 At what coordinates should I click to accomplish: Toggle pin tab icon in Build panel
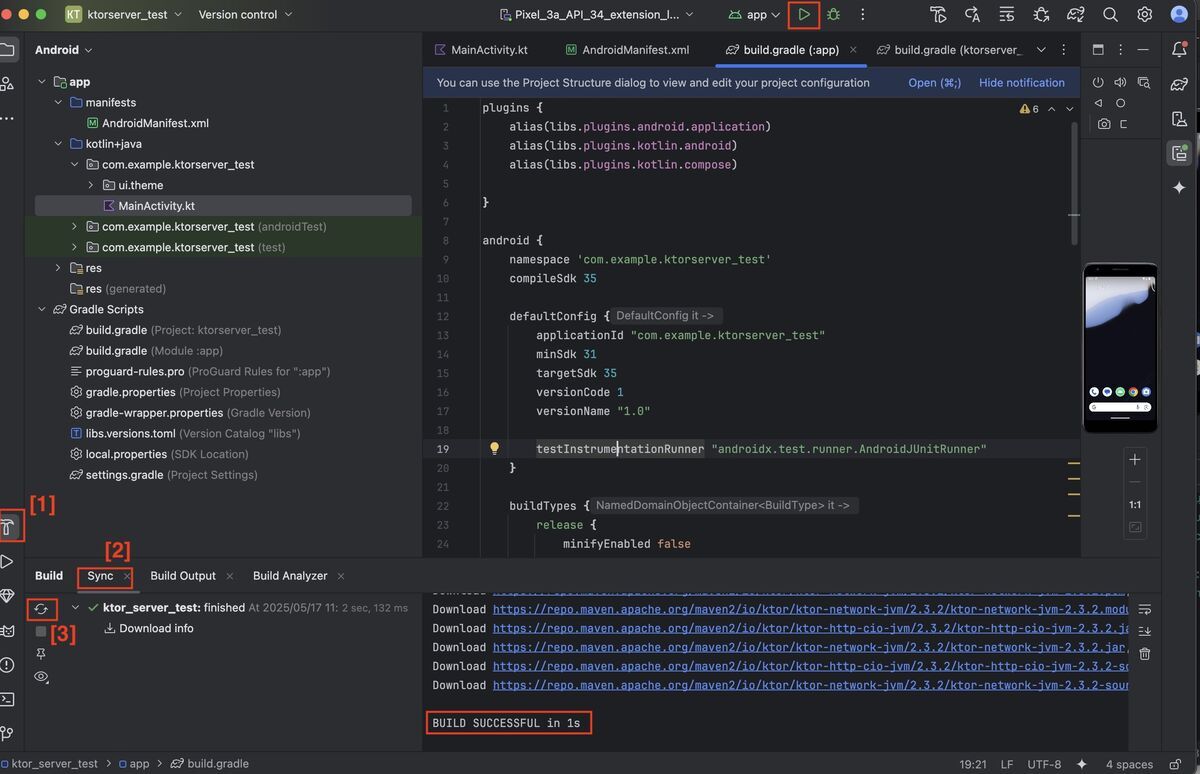(x=41, y=654)
